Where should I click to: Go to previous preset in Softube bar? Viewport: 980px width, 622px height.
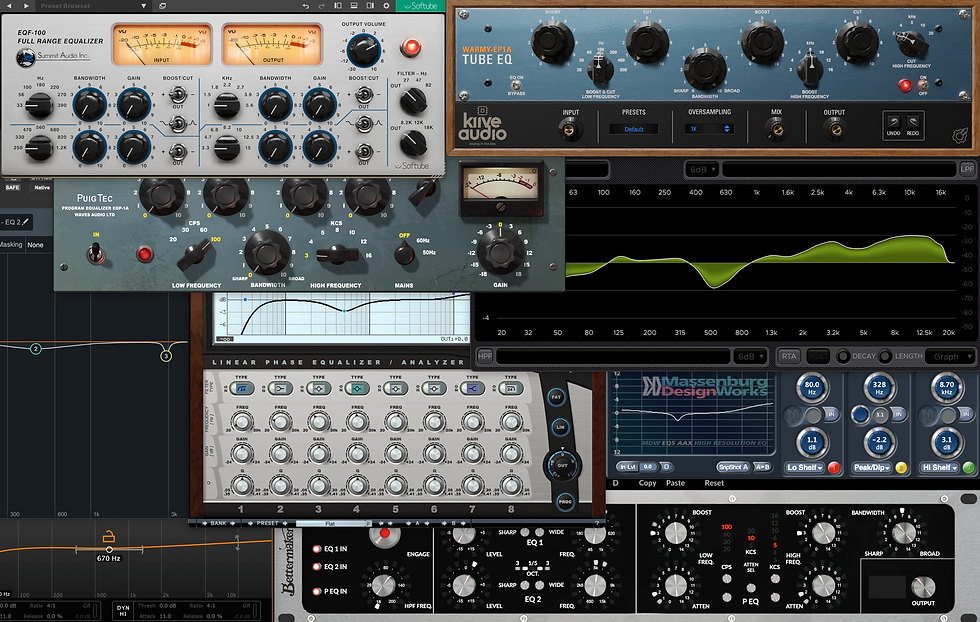pyautogui.click(x=9, y=6)
